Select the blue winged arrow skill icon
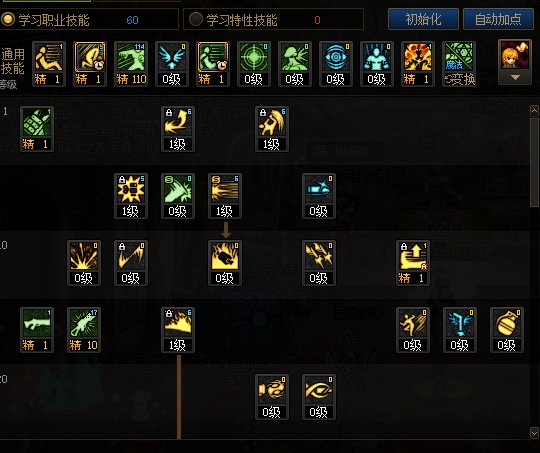This screenshot has height=453, width=540. tap(172, 64)
